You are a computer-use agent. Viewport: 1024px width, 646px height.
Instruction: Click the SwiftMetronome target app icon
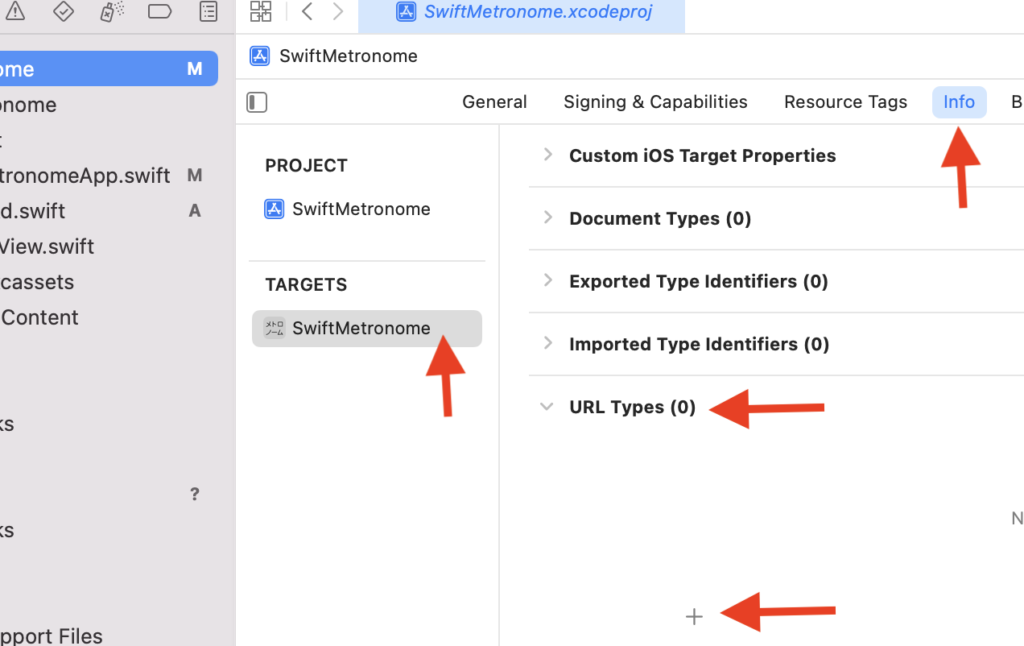click(x=274, y=328)
